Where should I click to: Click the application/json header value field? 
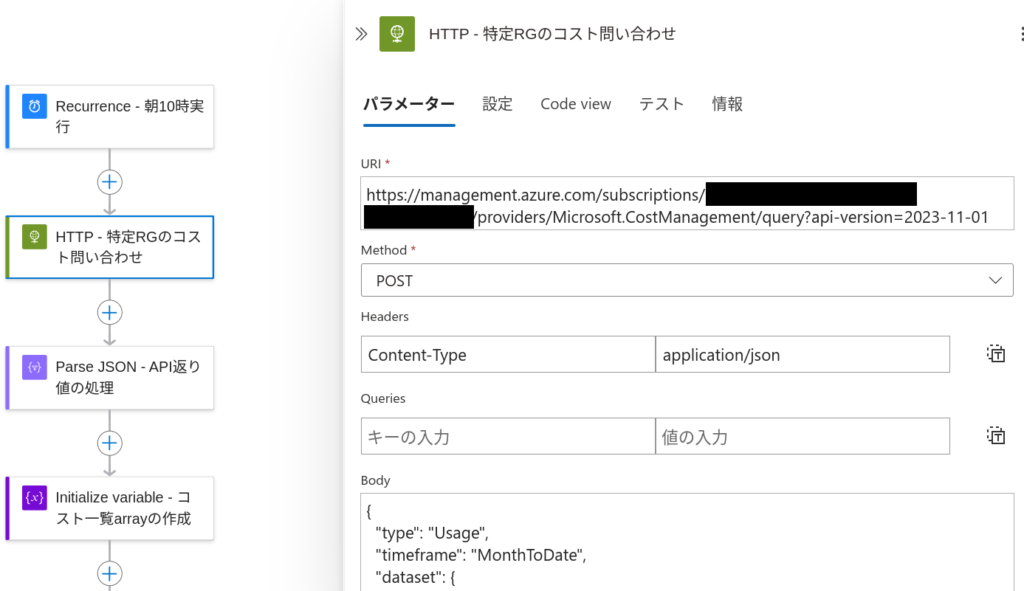tap(803, 355)
